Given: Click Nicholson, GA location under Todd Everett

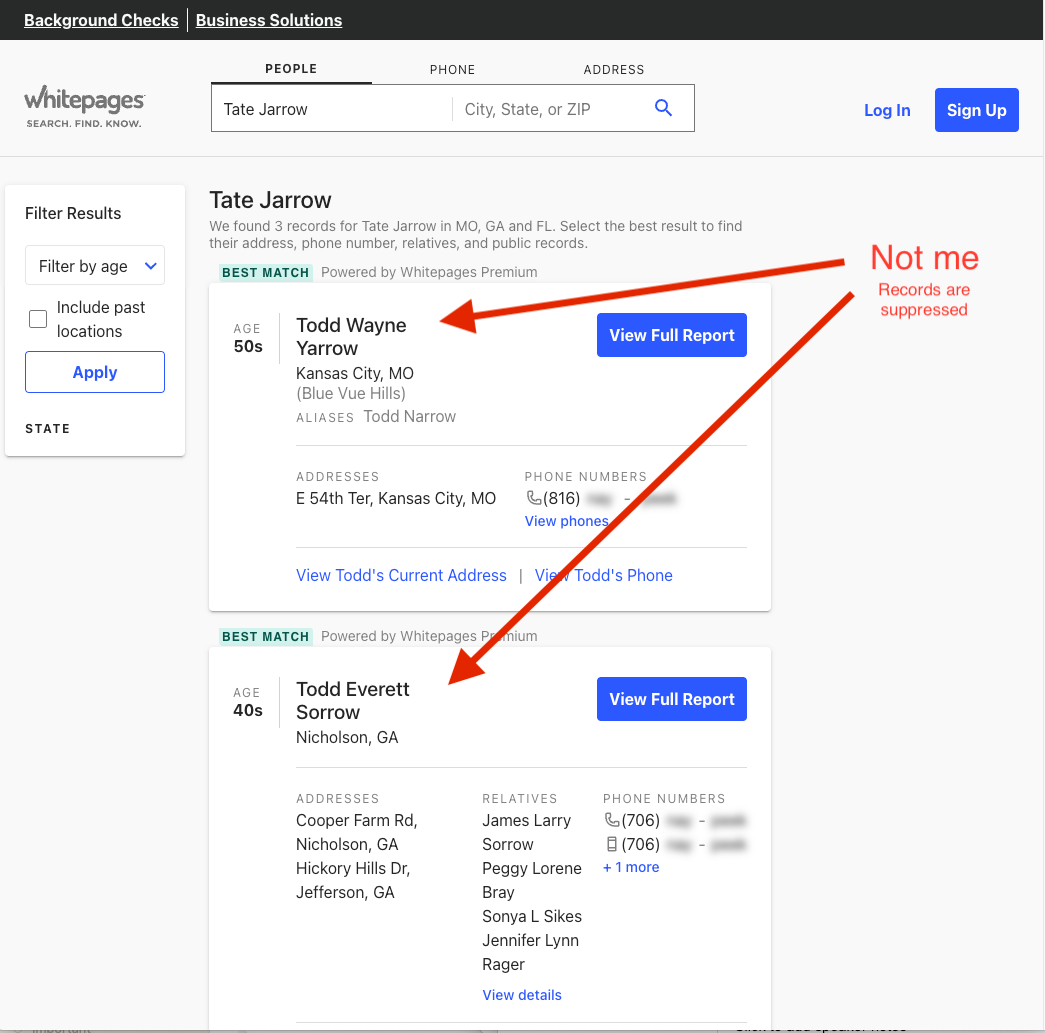Looking at the screenshot, I should coord(347,737).
